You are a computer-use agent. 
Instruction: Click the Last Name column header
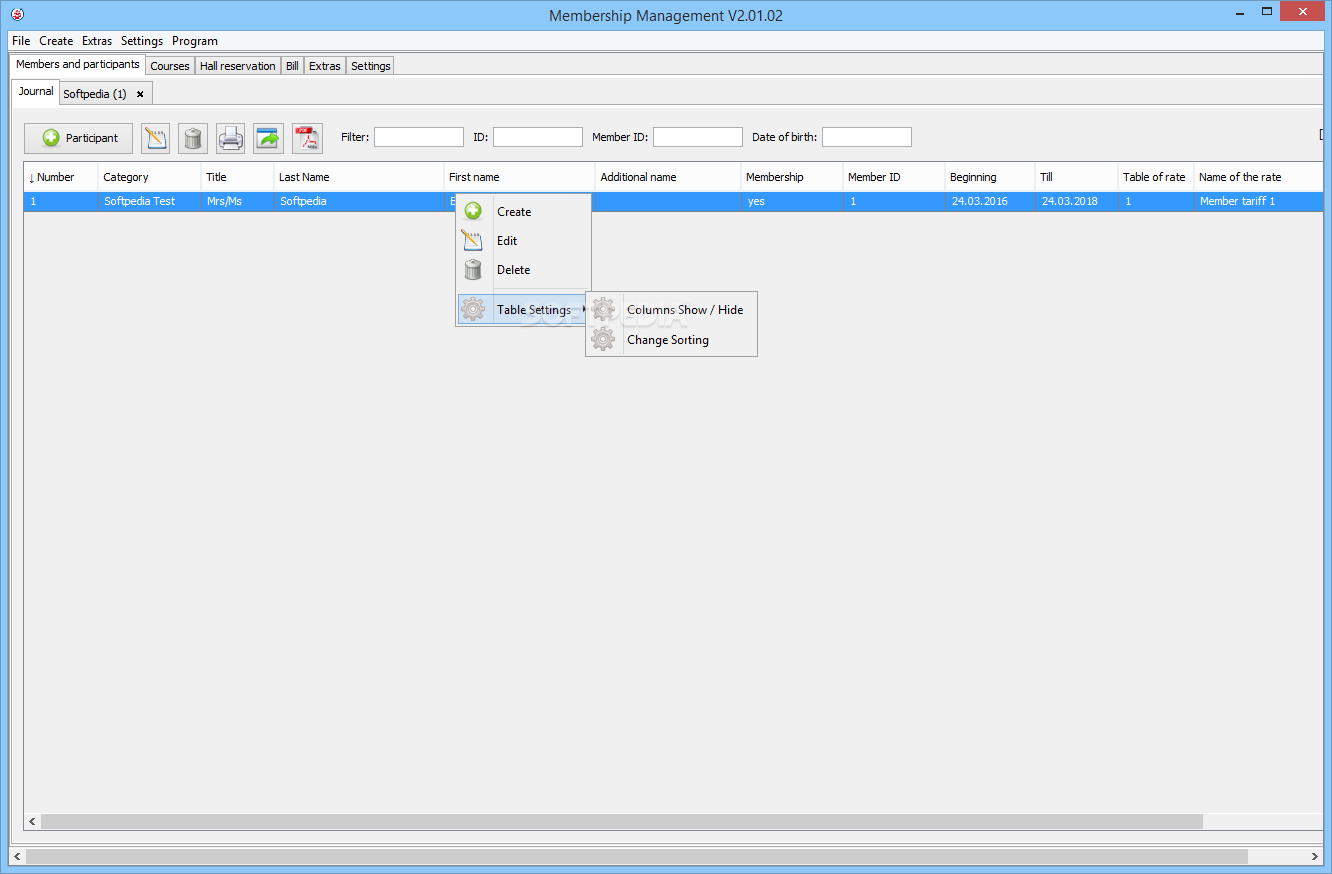[359, 177]
